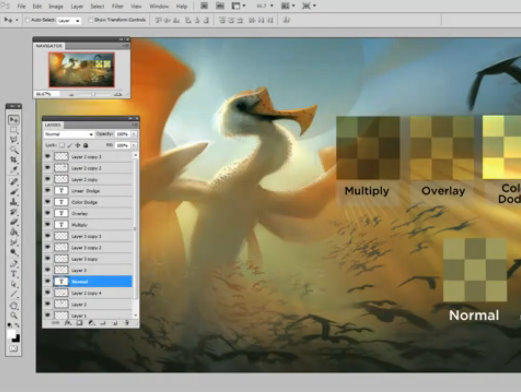Screen dimensions: 521x392
Task: Adjust the Navigator zoom slider
Action: click(x=94, y=94)
